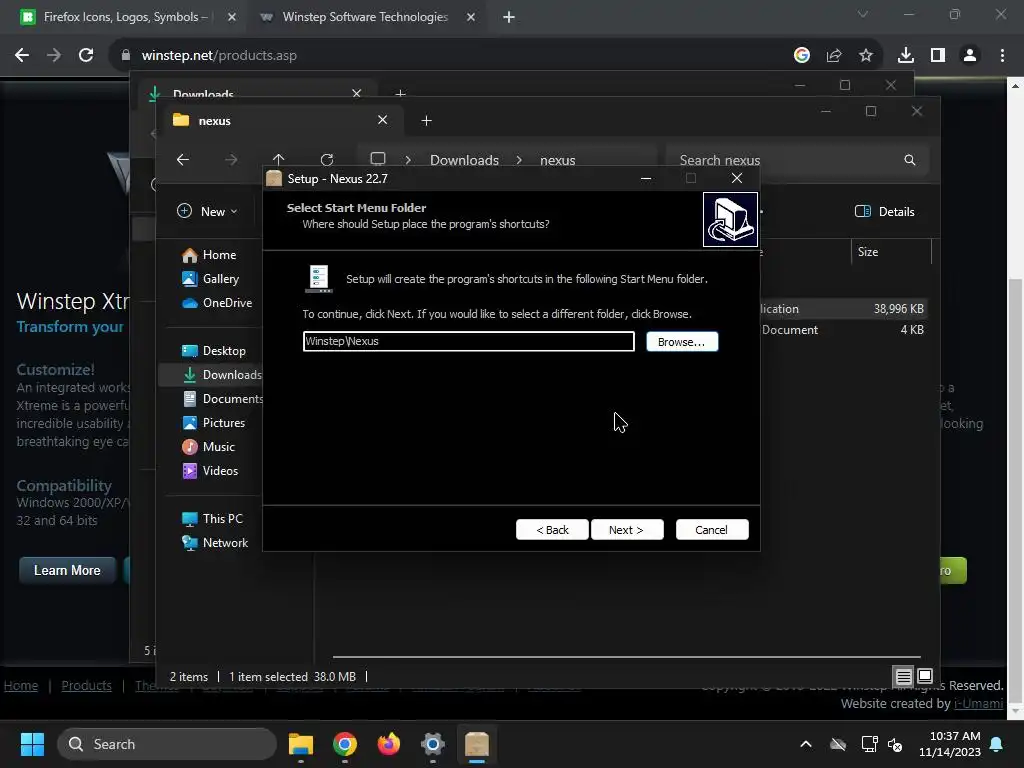Viewport: 1024px width, 768px height.
Task: Open Firefox from taskbar
Action: pos(389,744)
